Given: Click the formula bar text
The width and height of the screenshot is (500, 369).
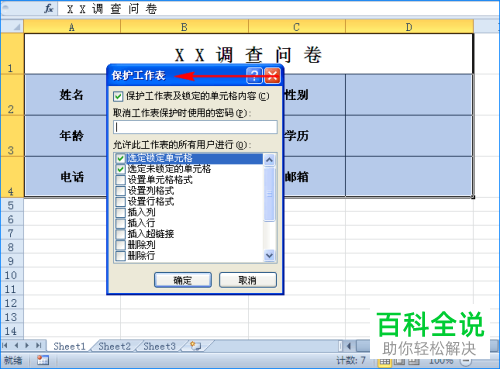Looking at the screenshot, I should pyautogui.click(x=111, y=9).
